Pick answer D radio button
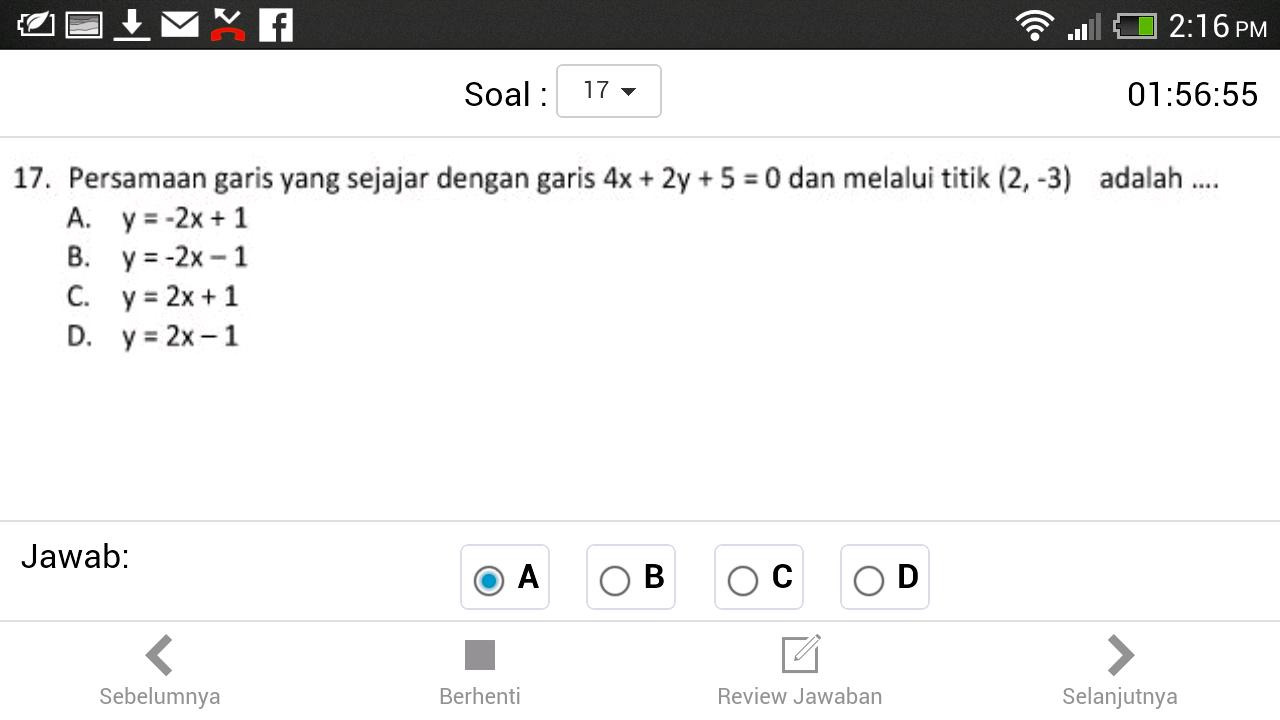 click(869, 580)
